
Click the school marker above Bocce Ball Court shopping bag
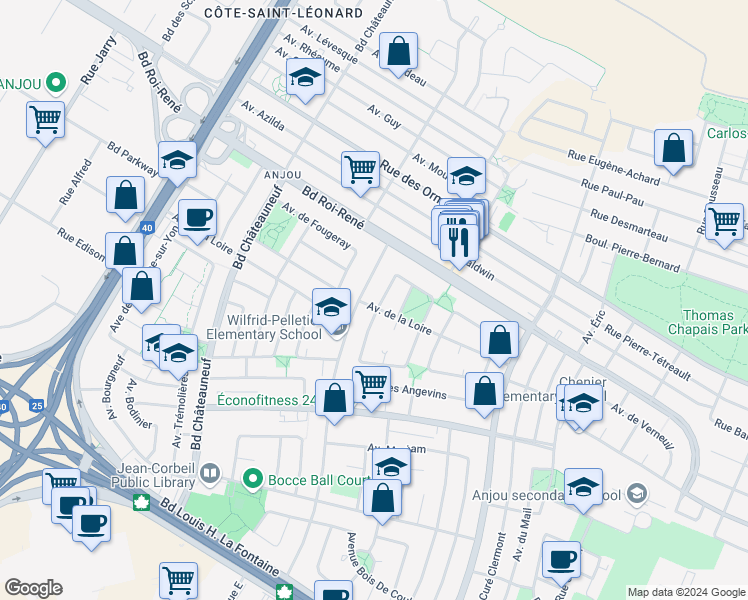click(391, 465)
